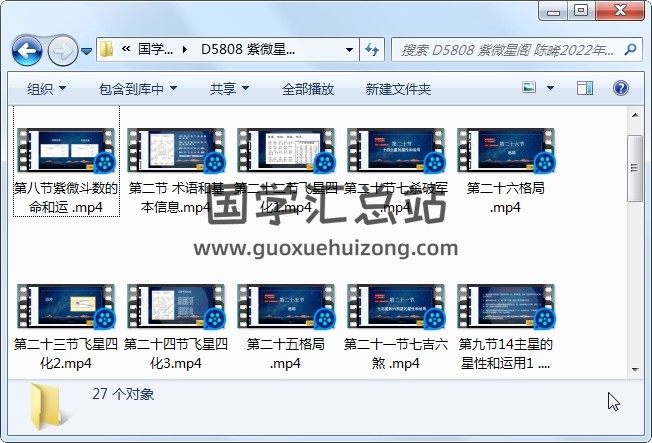The height and width of the screenshot is (443, 652).
Task: Select video 第八节紫微斗数的命和运.mp4 thumbnail
Action: pyautogui.click(x=66, y=151)
